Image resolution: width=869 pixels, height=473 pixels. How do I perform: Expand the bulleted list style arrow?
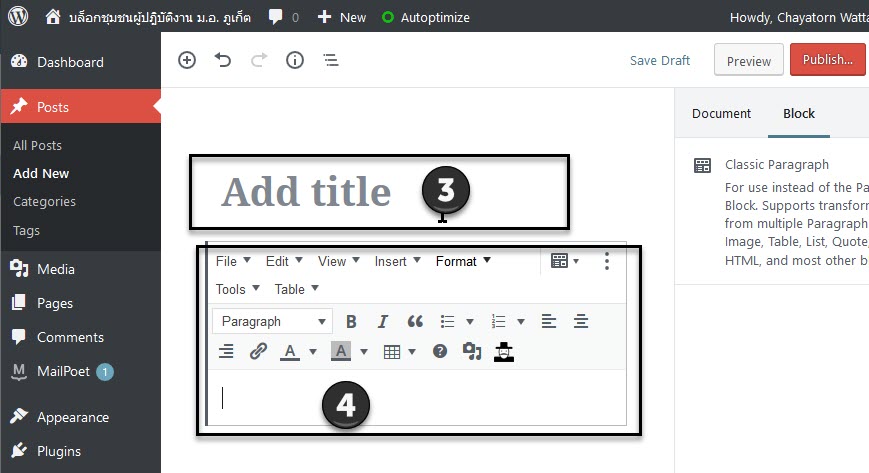tap(470, 322)
